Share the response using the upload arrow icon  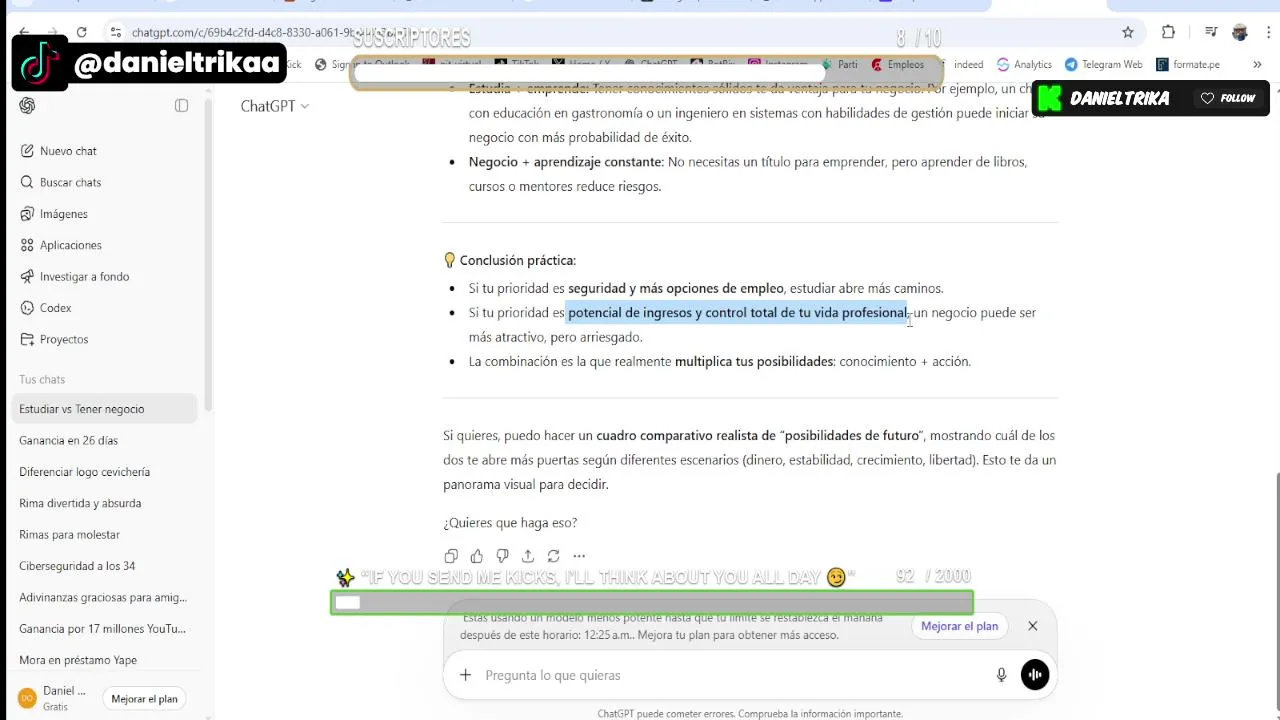click(x=527, y=556)
